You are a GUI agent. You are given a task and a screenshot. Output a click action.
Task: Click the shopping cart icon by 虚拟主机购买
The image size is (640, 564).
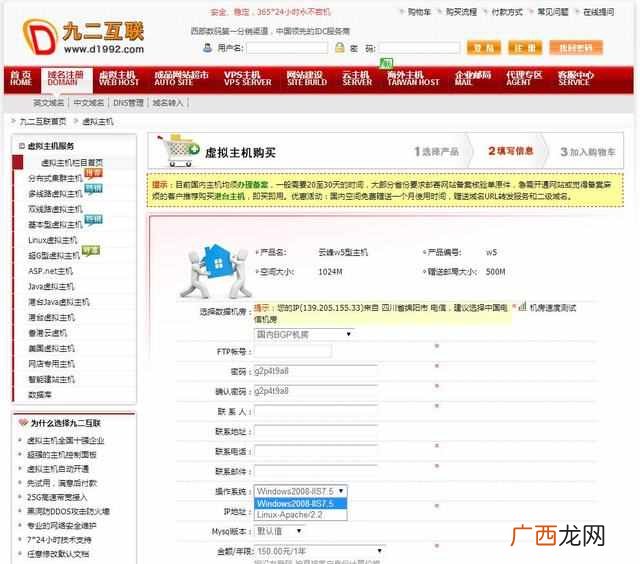[178, 151]
